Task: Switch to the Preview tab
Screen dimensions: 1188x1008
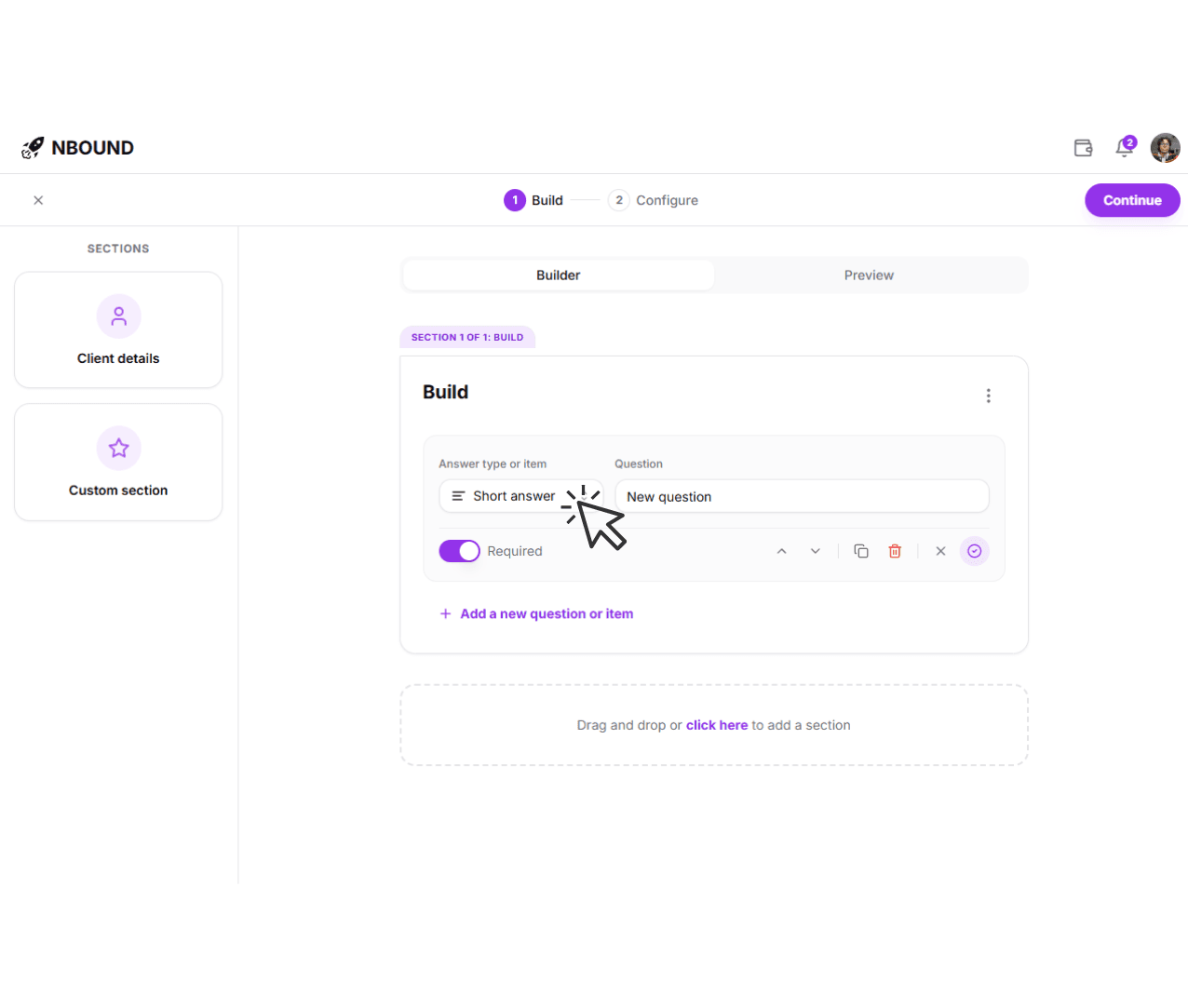Action: click(868, 275)
